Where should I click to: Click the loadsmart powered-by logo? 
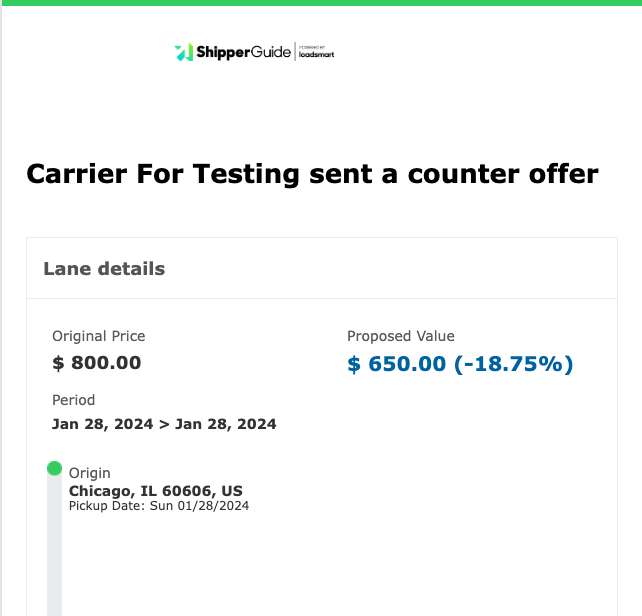[316, 52]
